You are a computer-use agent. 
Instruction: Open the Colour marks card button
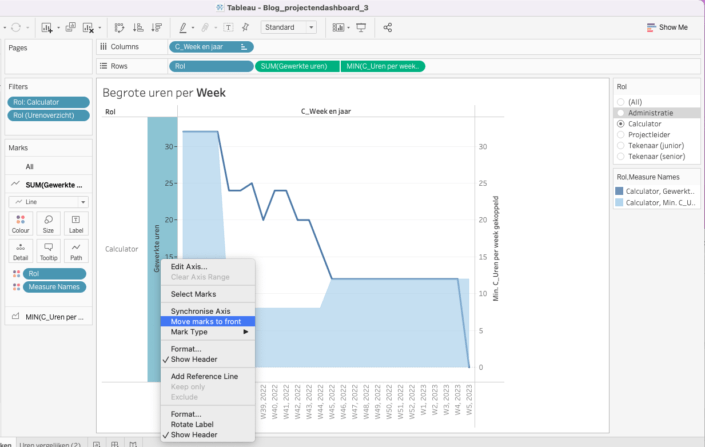[x=21, y=223]
